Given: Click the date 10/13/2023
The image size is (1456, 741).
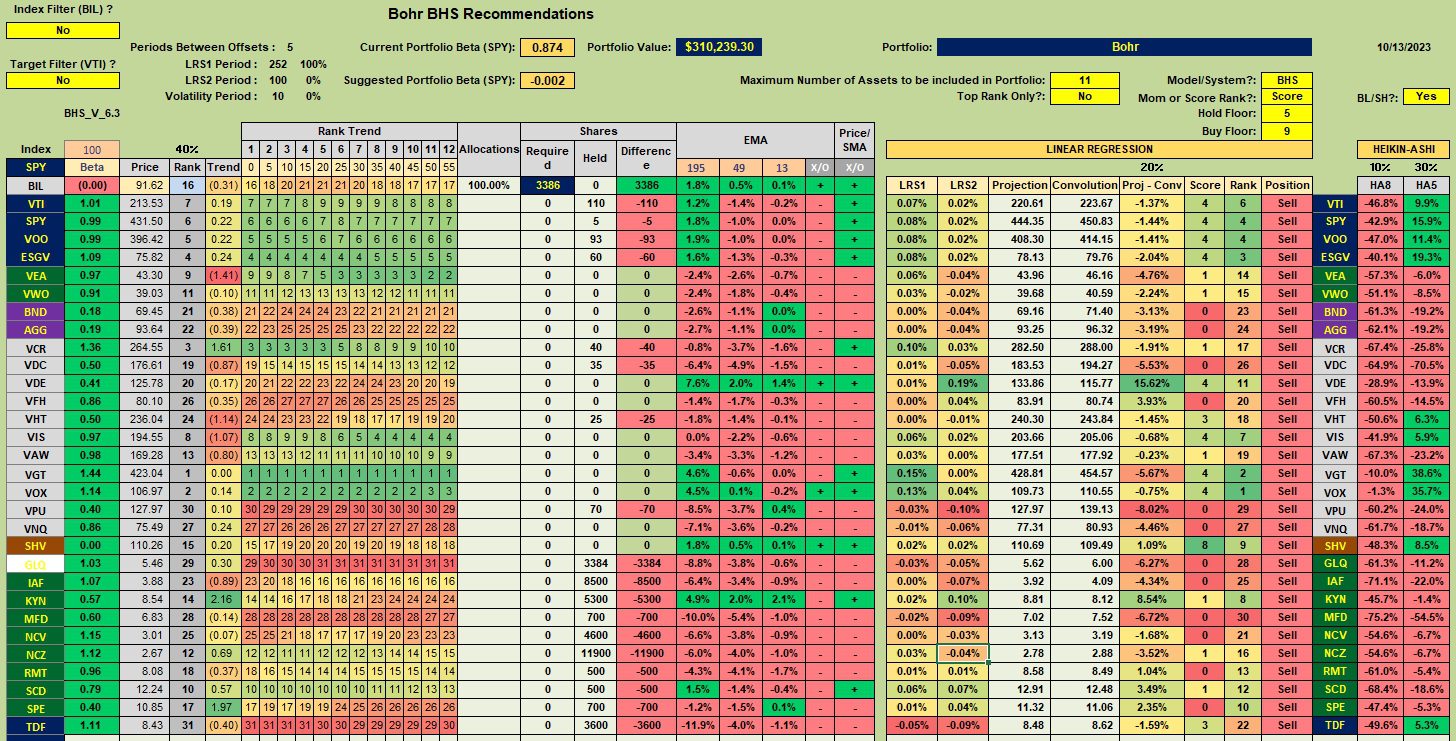Looking at the screenshot, I should [x=1405, y=47].
